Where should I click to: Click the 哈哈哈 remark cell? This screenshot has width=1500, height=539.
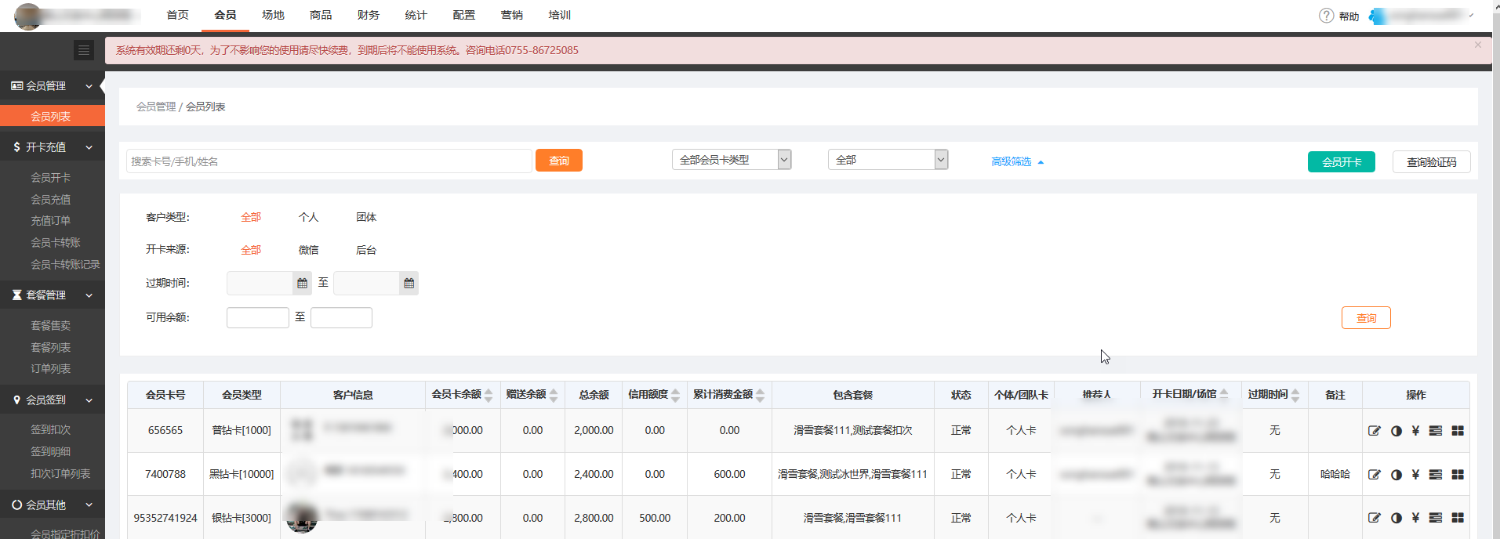[x=1335, y=474]
